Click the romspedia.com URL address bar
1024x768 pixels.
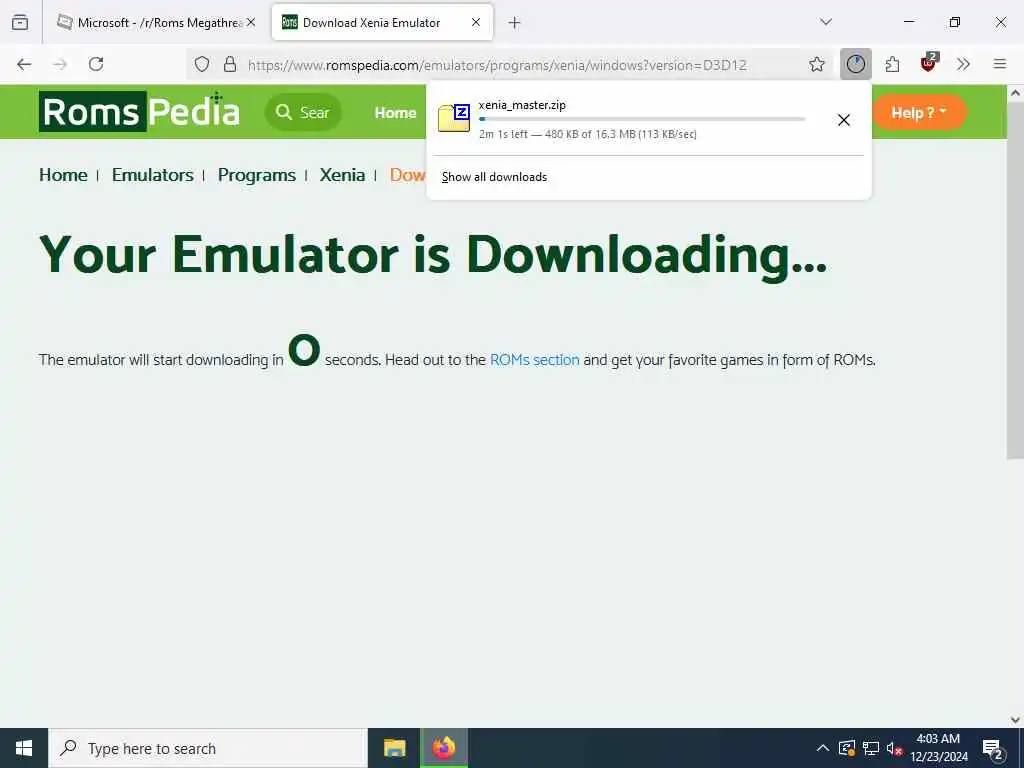click(497, 65)
